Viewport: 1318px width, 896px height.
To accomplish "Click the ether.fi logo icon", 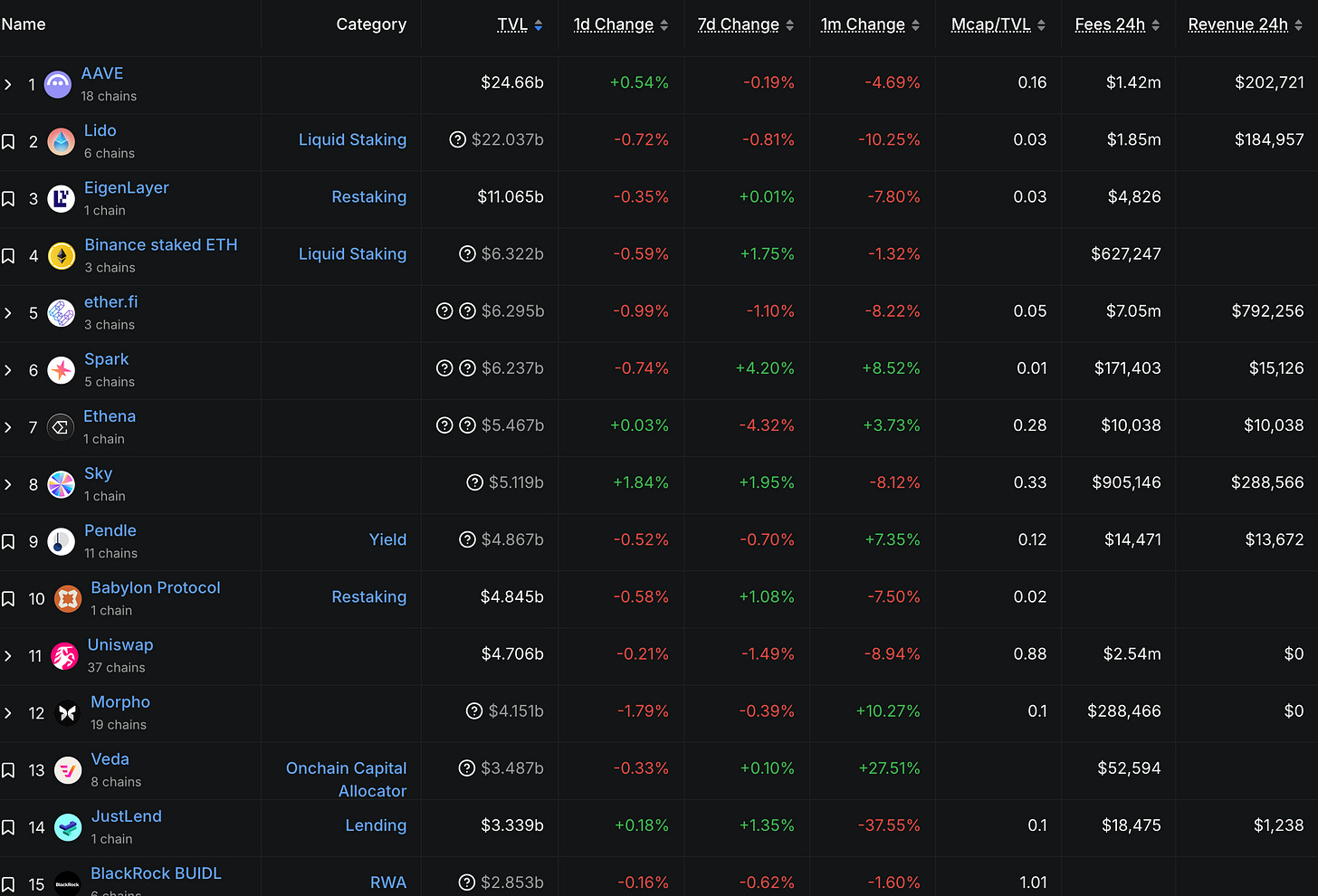I will [61, 313].
